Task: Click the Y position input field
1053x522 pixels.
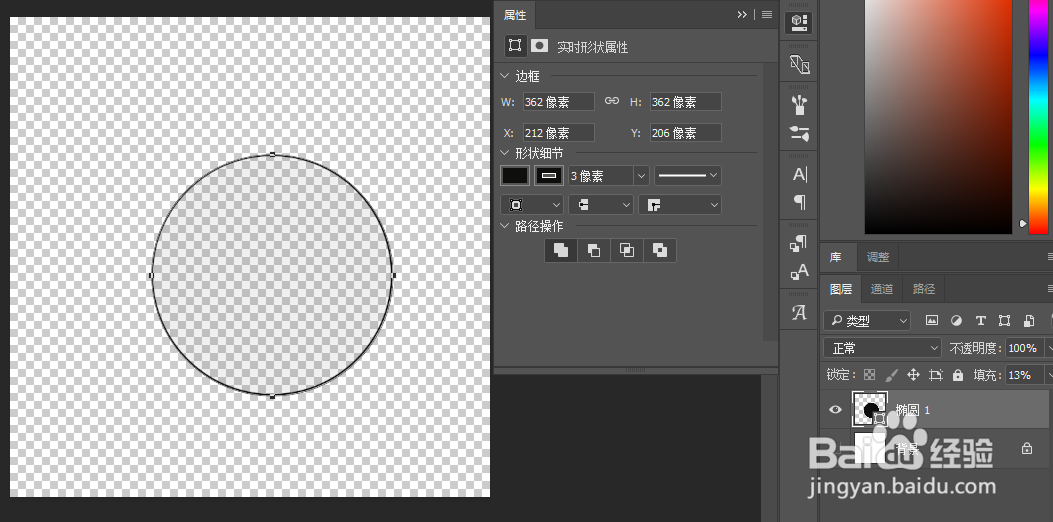Action: tap(686, 133)
